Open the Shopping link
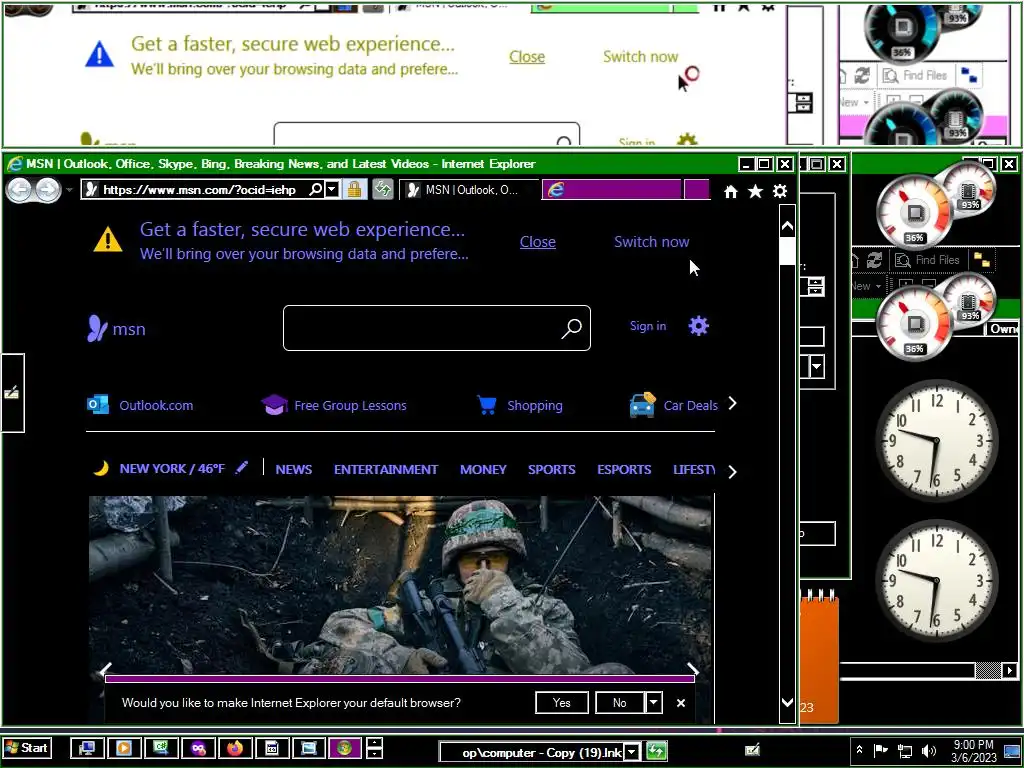This screenshot has width=1024, height=768. pyautogui.click(x=534, y=406)
